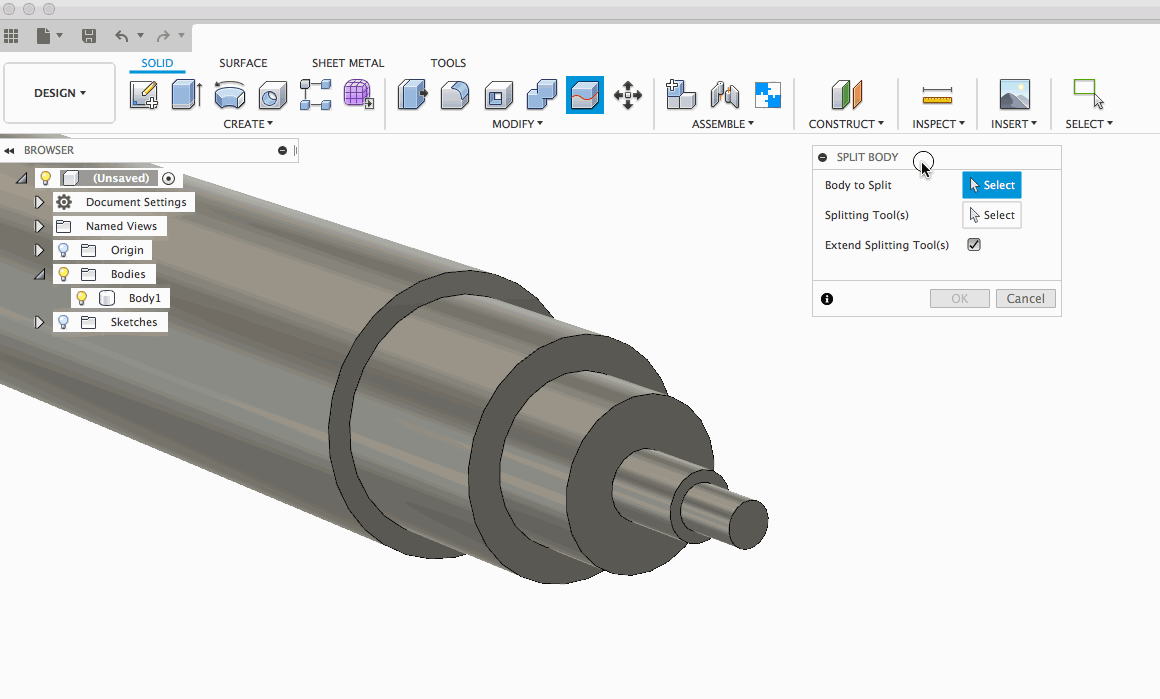Toggle Sketches folder visibility lightbulb

point(64,322)
